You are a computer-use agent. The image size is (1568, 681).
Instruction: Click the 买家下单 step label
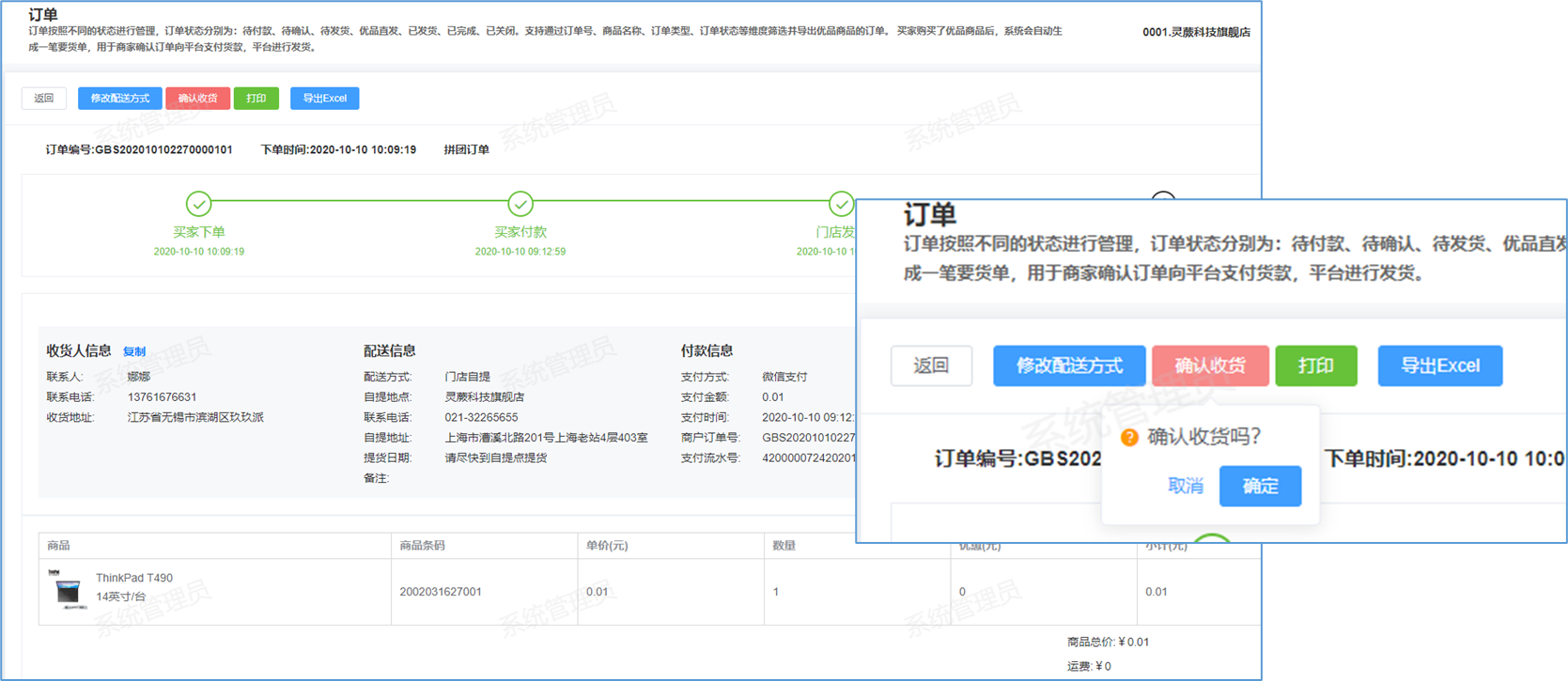198,232
